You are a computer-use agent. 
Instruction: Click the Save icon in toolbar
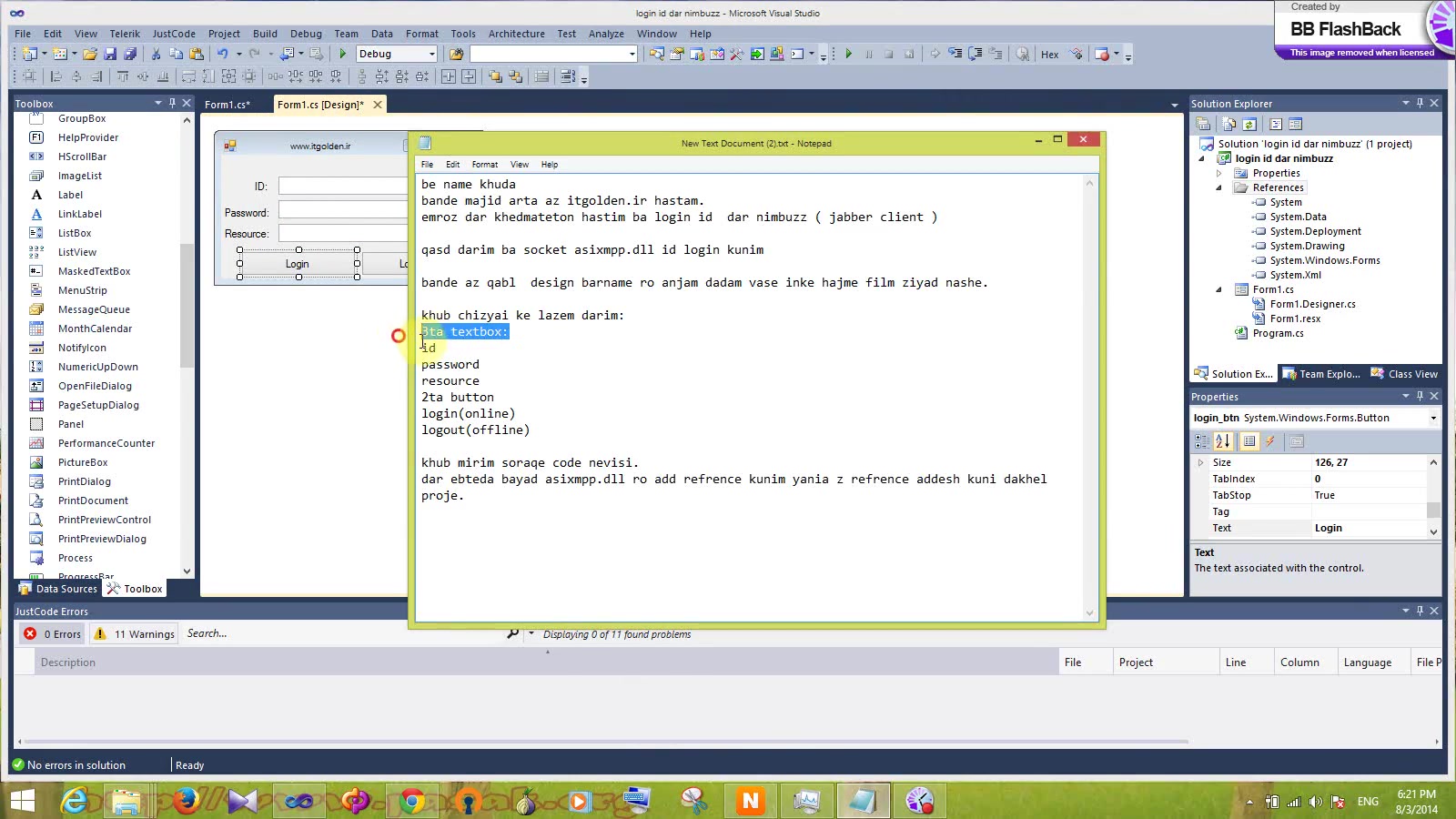[110, 55]
